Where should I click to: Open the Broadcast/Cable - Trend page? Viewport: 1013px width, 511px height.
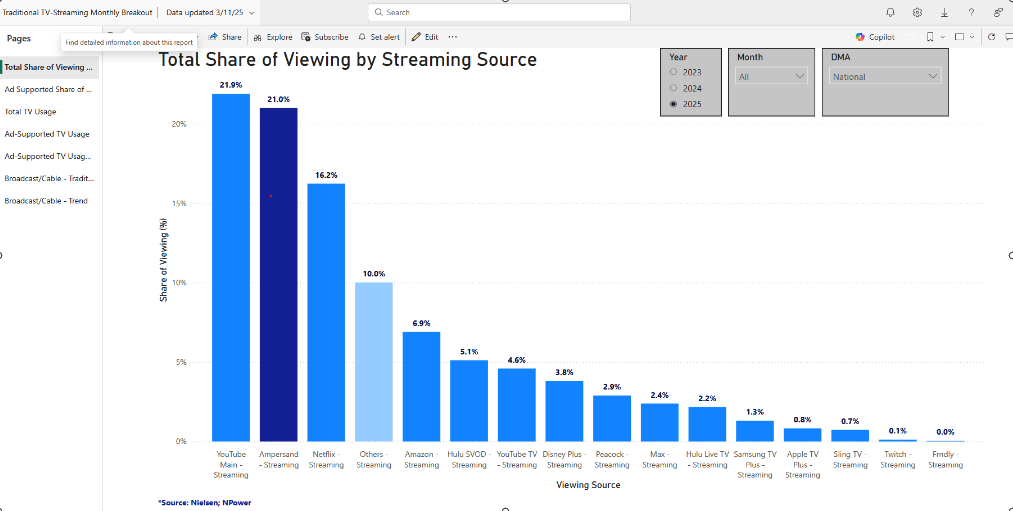(x=46, y=201)
